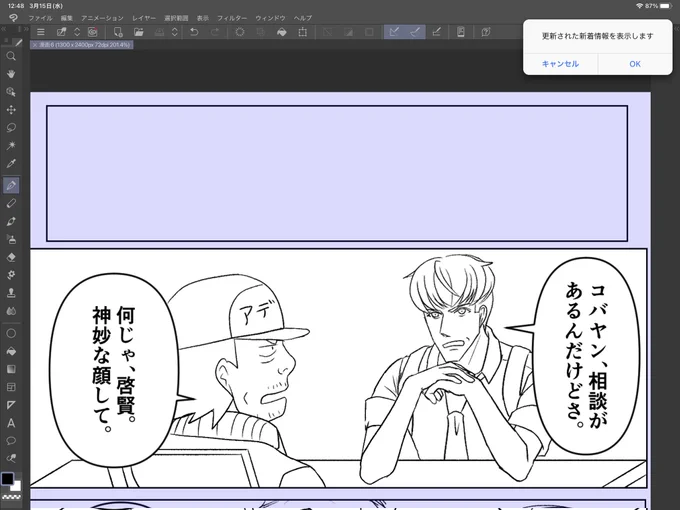Open the ファイル menu
The width and height of the screenshot is (680, 510).
[x=40, y=18]
